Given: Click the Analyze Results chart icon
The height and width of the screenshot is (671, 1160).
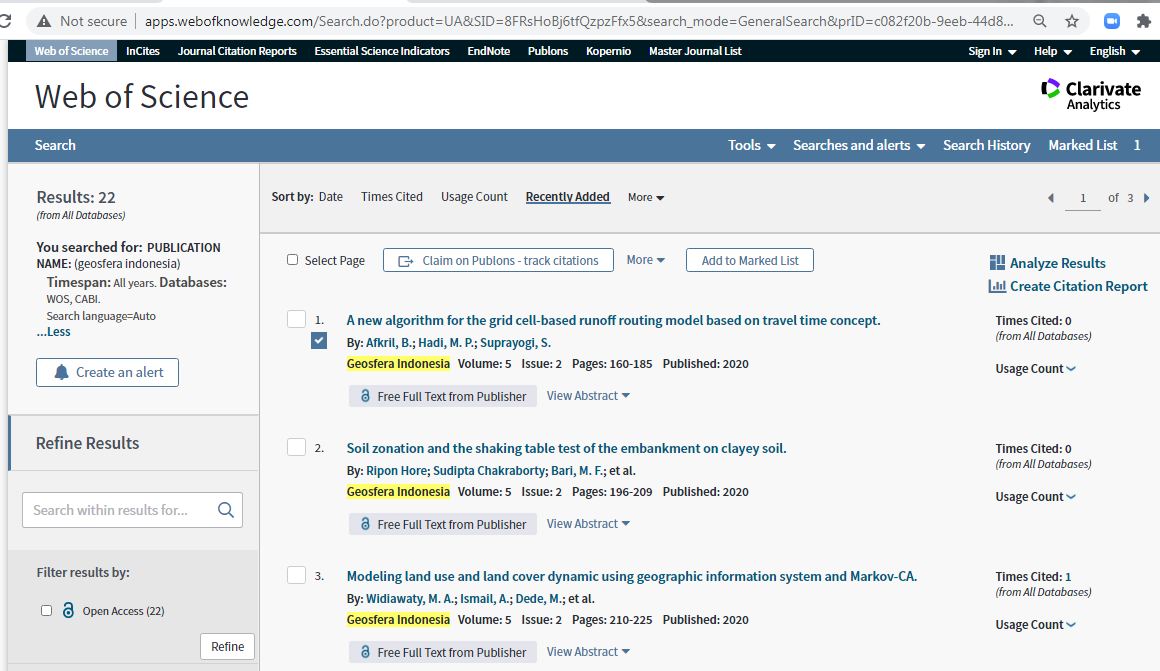Looking at the screenshot, I should [997, 263].
